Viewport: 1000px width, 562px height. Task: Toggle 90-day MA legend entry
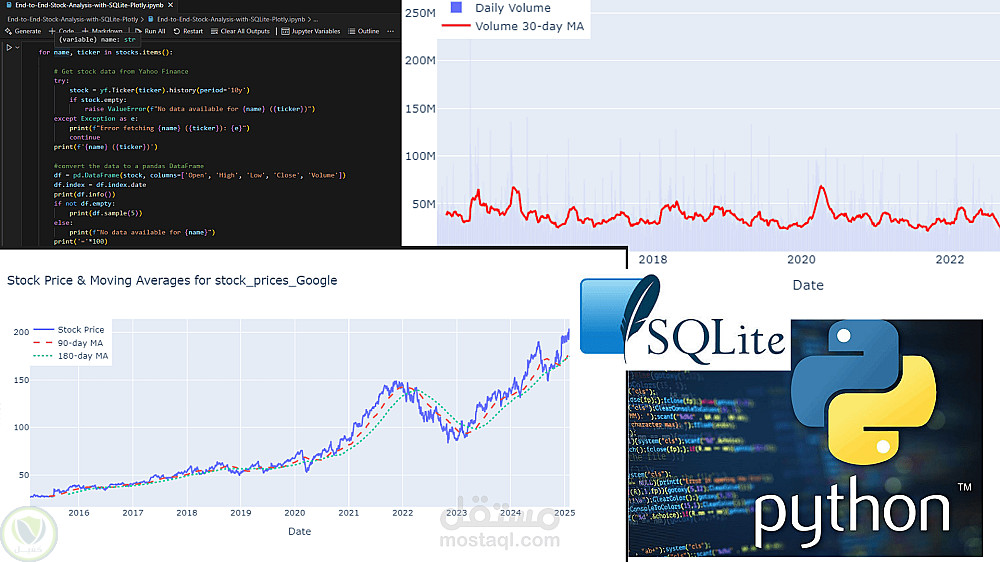point(68,343)
